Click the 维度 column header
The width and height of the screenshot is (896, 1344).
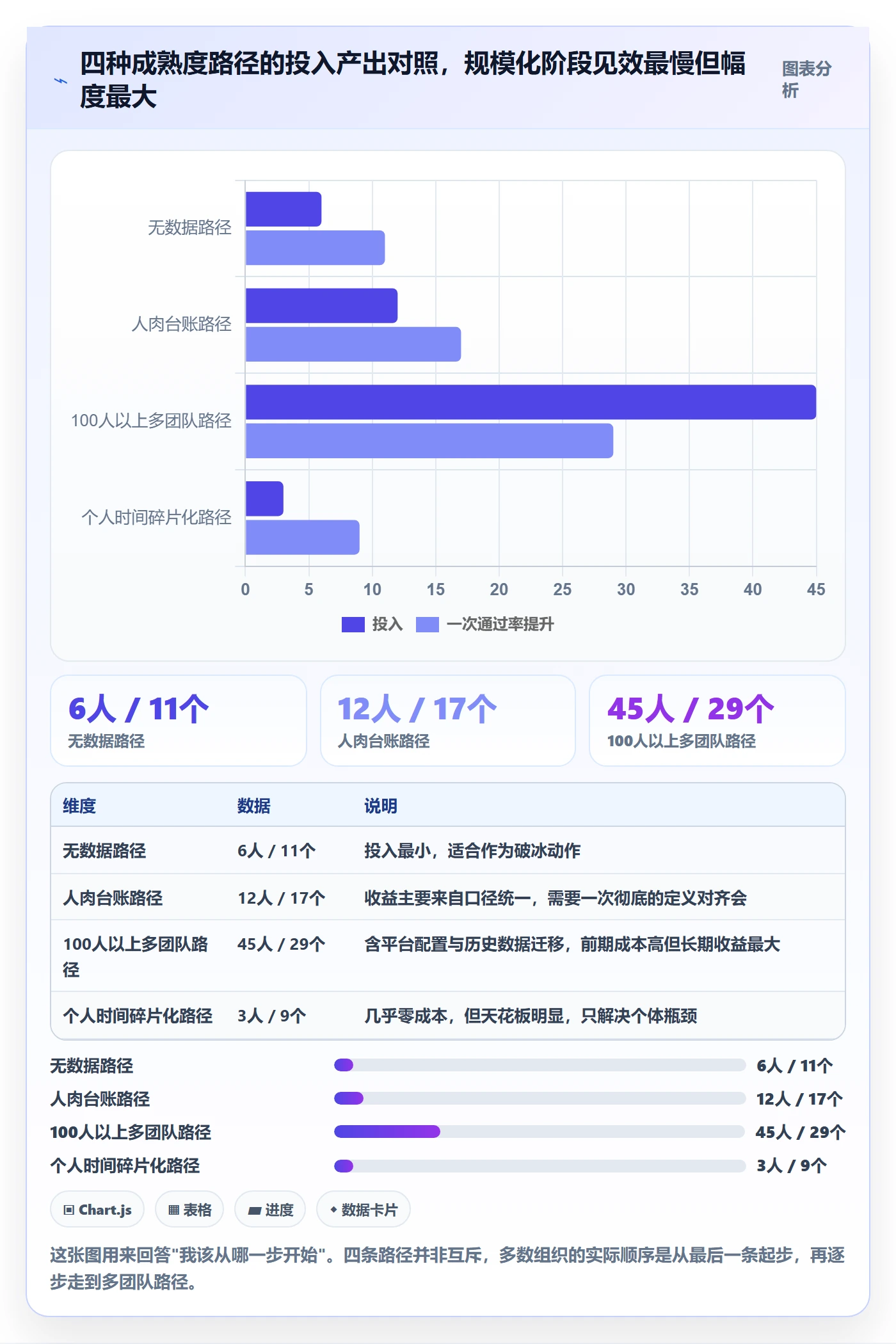[x=79, y=806]
